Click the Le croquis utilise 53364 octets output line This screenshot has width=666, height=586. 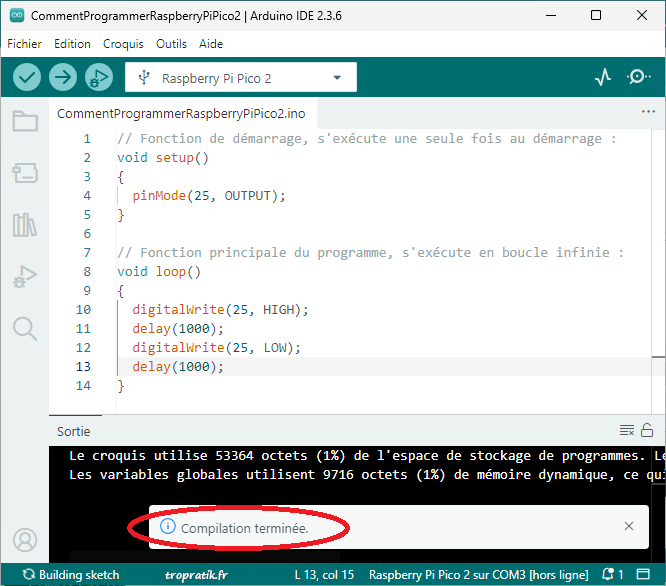click(x=365, y=456)
